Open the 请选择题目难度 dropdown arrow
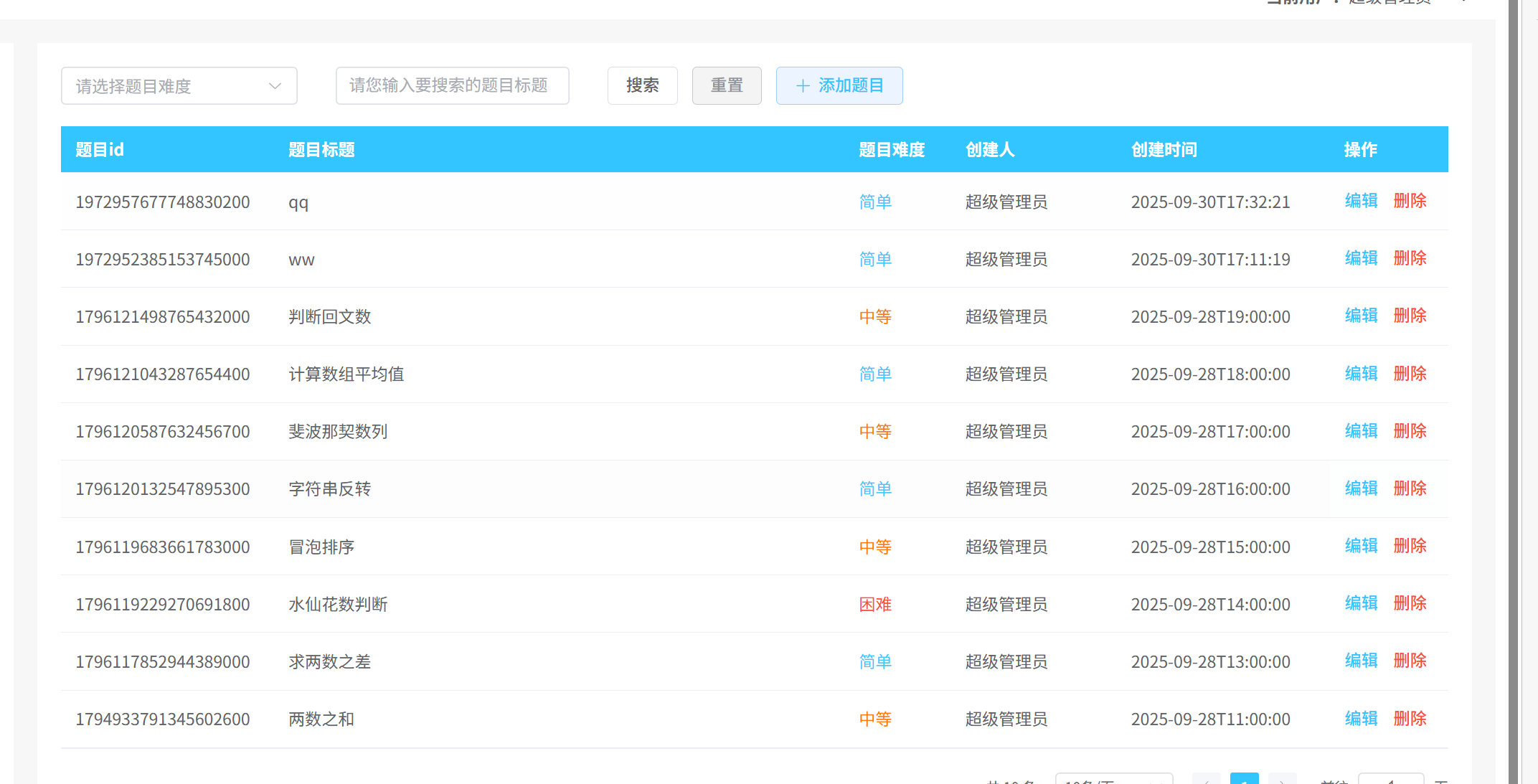This screenshot has height=784, width=1538. pyautogui.click(x=275, y=86)
